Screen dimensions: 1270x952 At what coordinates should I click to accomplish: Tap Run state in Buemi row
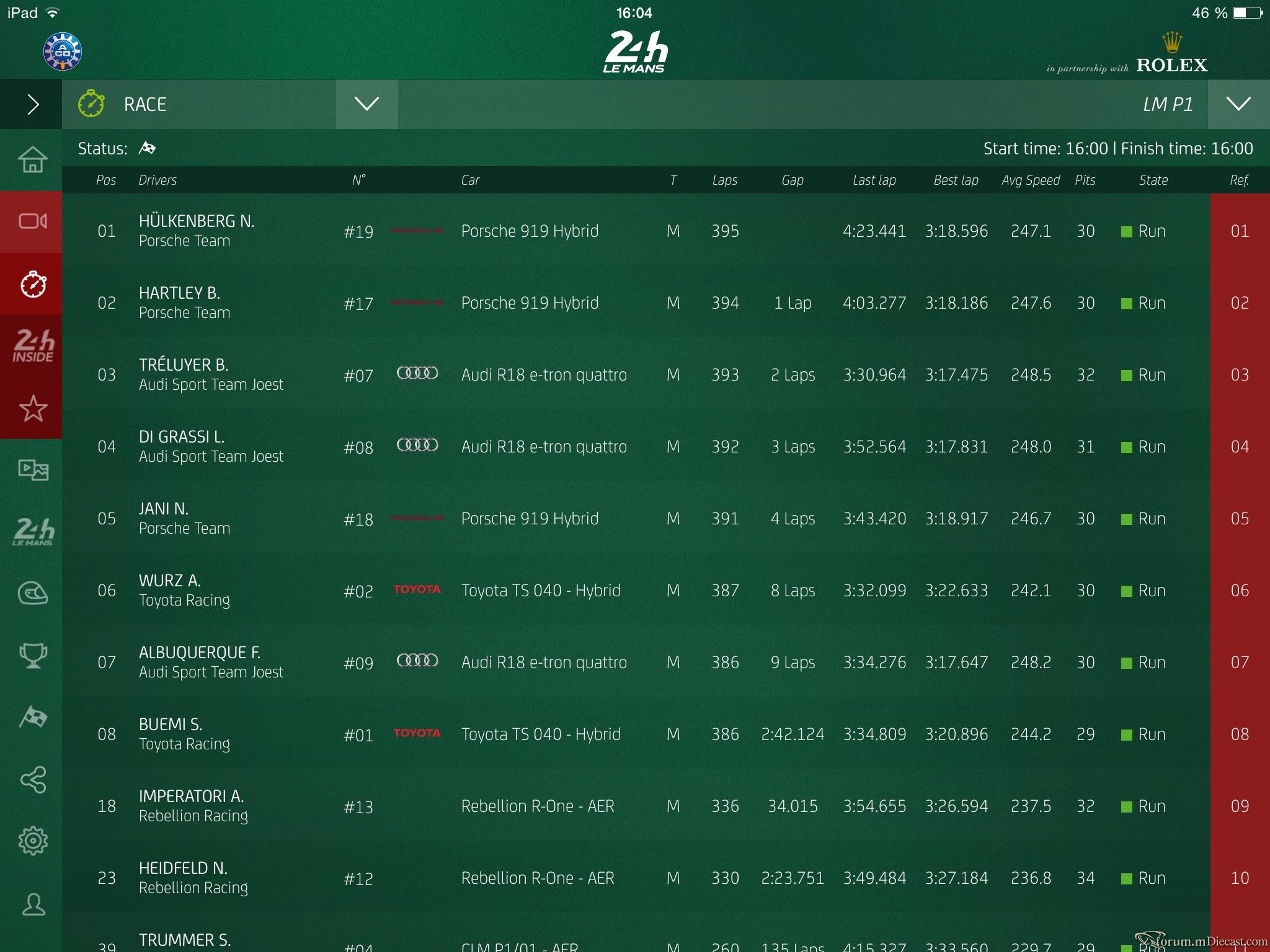tap(1143, 734)
